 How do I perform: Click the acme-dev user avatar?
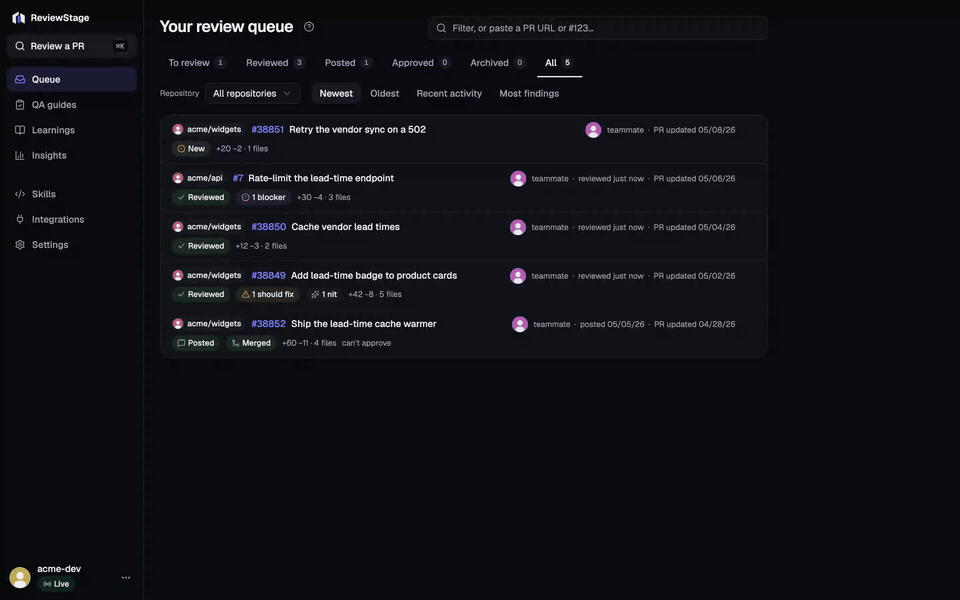click(x=20, y=577)
